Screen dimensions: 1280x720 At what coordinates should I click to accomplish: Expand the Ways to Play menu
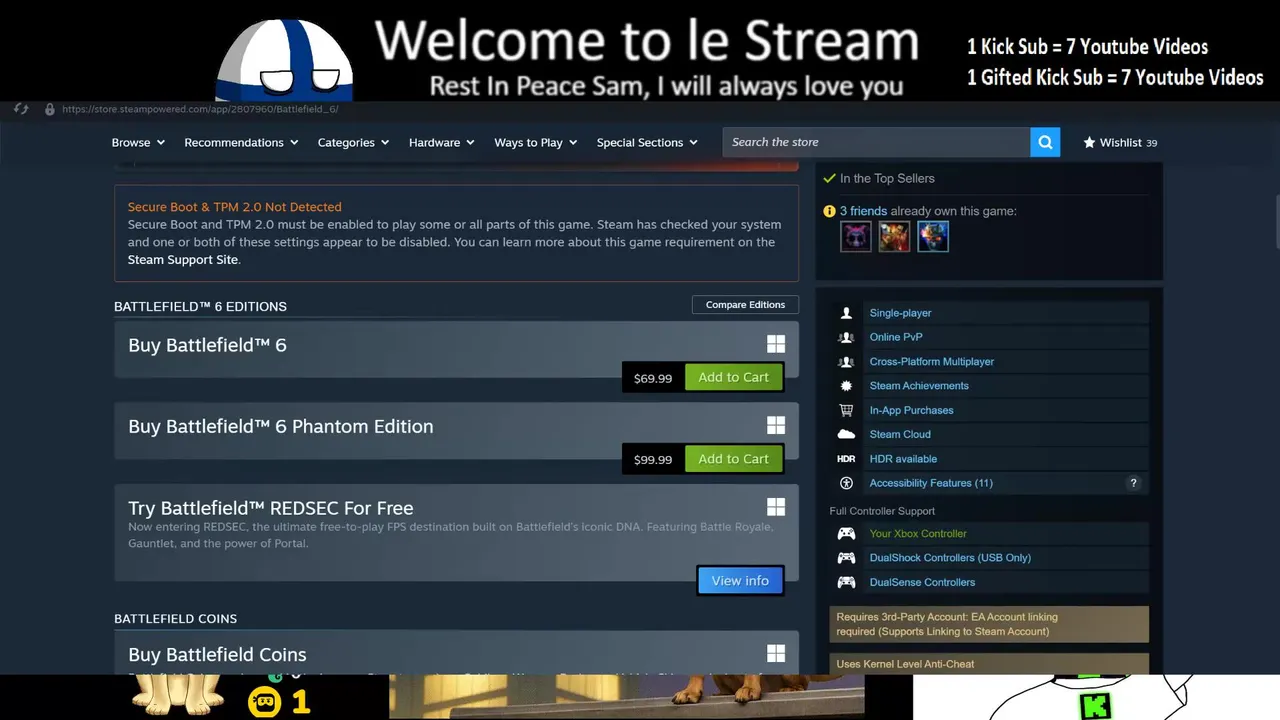tap(535, 142)
